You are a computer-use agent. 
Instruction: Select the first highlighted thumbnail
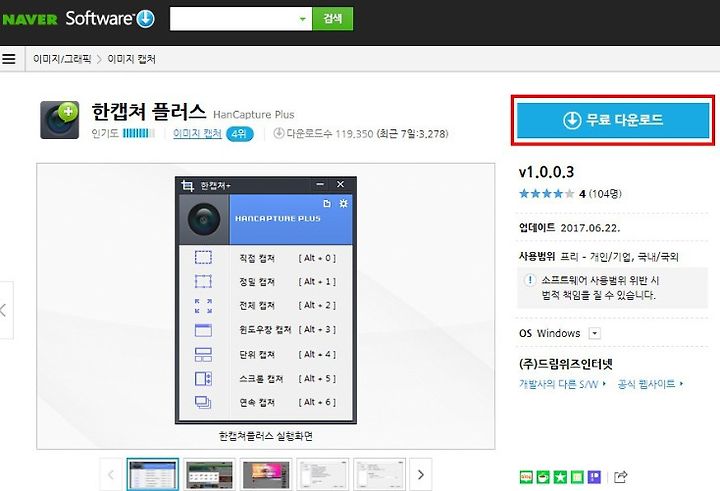click(153, 474)
